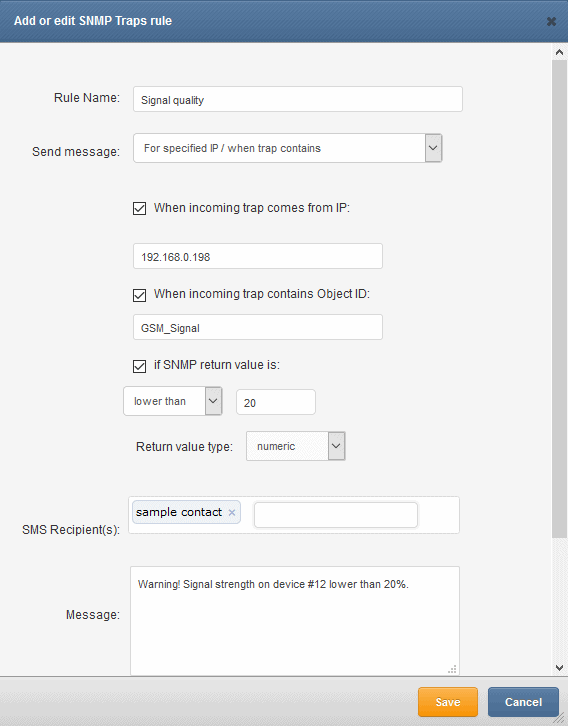Open the Send message dropdown
This screenshot has width=568, height=726.
click(433, 148)
